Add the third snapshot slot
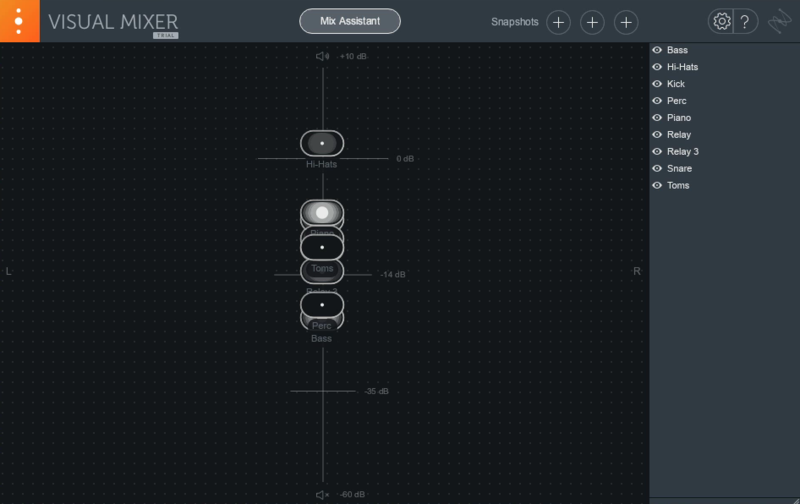 [x=626, y=22]
